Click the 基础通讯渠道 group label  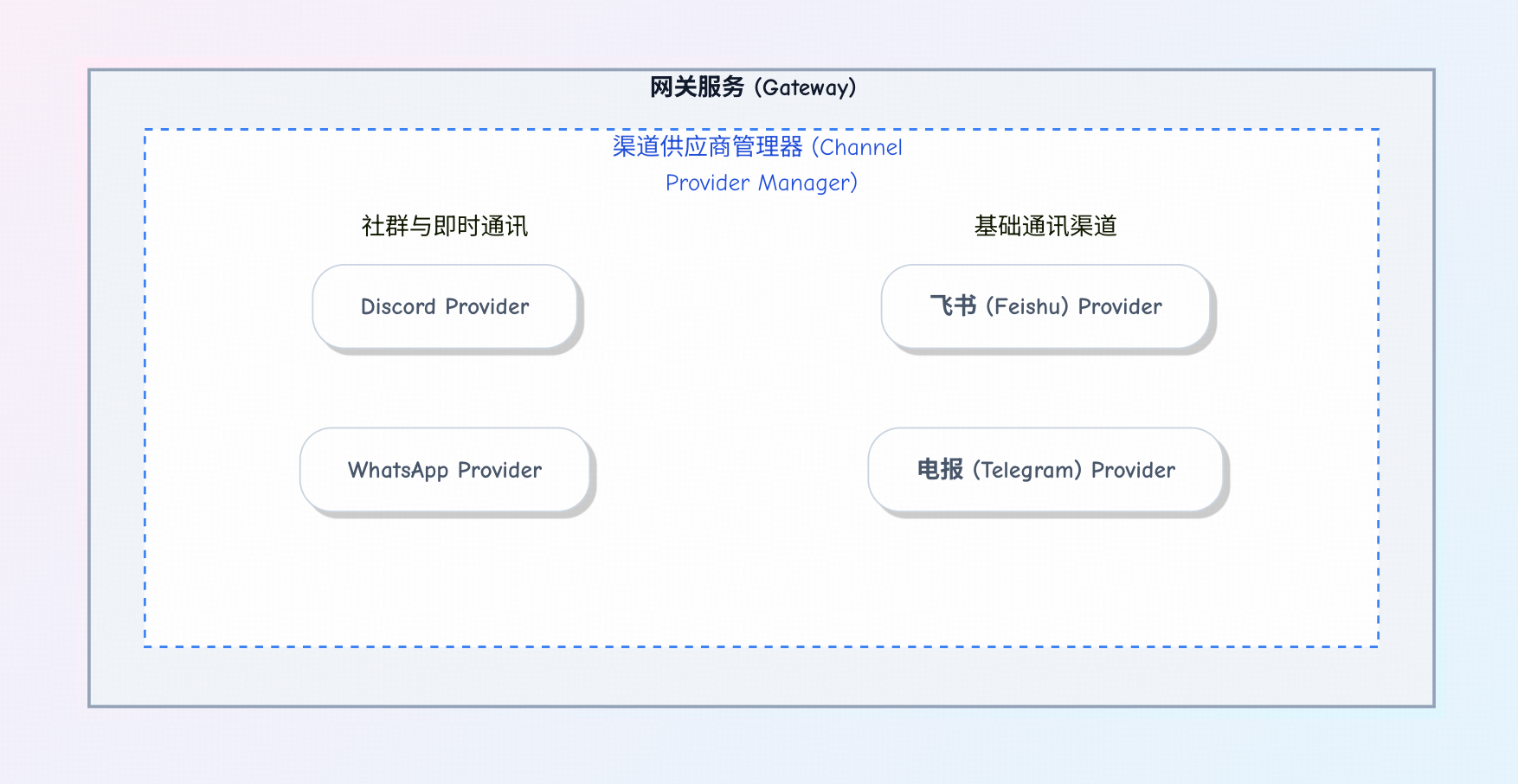(1045, 226)
